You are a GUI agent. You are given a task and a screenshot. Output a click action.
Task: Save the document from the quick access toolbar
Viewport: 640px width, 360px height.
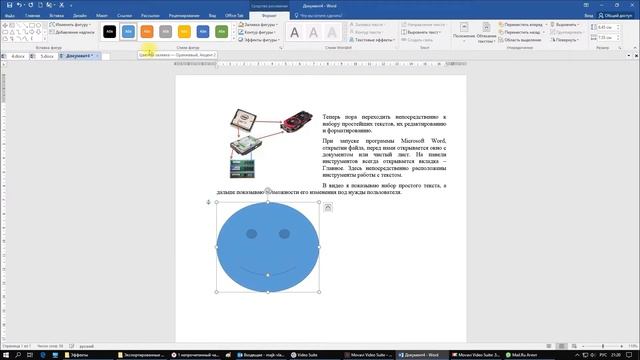(x=9, y=5)
